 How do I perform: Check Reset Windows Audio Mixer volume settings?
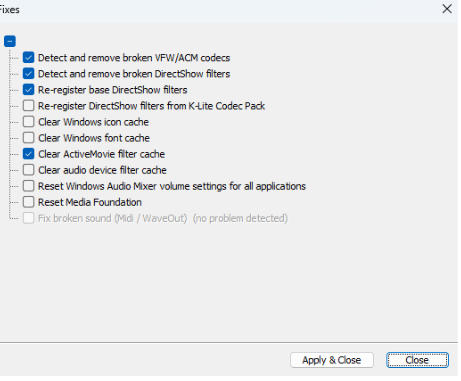tap(28, 186)
